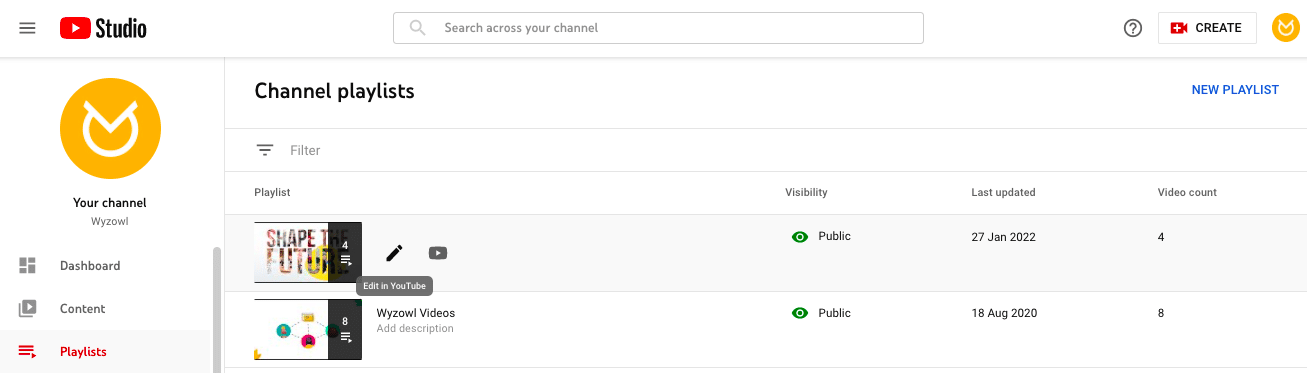Click the Filter text field

tap(700, 150)
